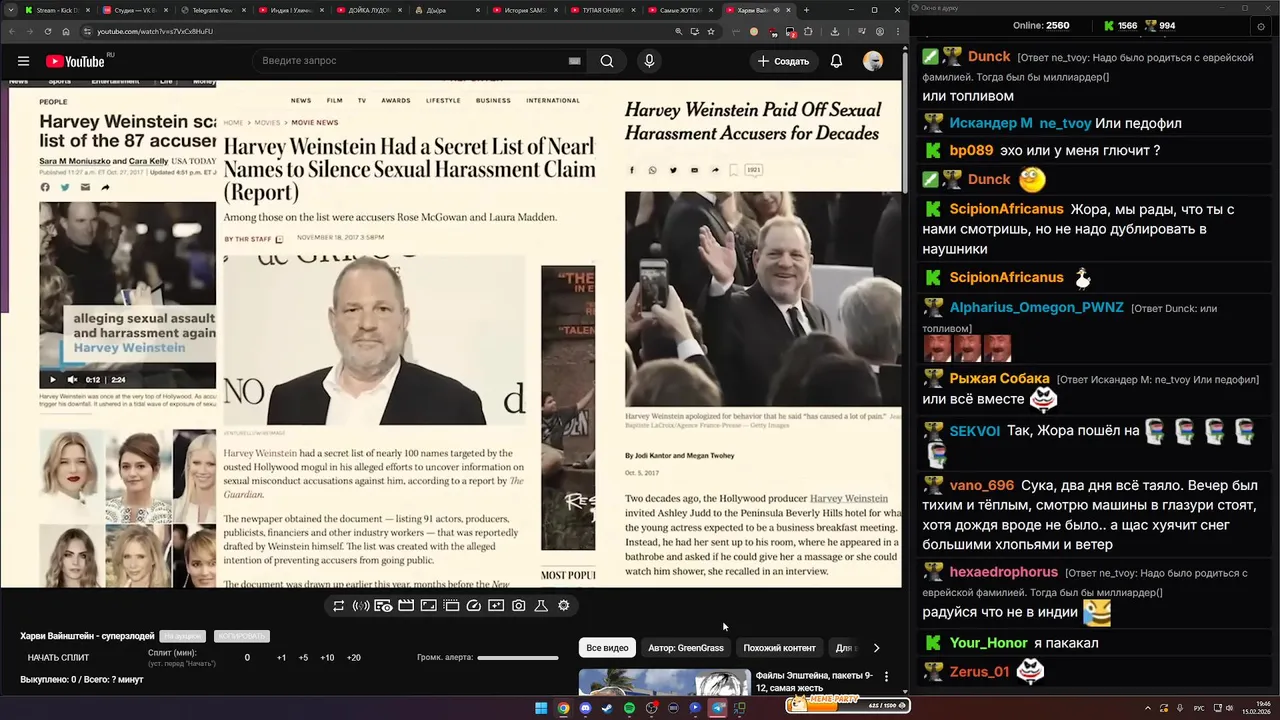Click the window-strip icon in video toolbar
This screenshot has width=1280, height=720.
click(451, 606)
